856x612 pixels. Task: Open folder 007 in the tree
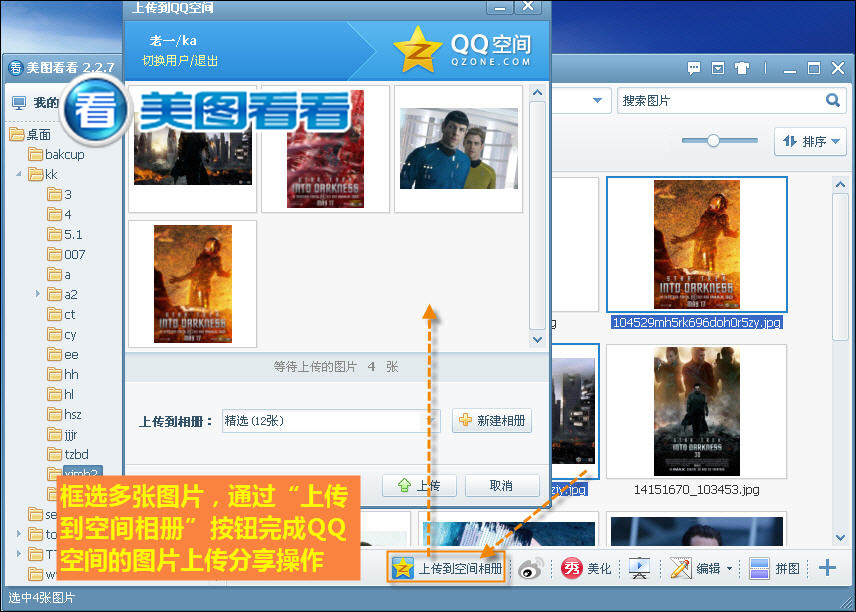pos(66,254)
